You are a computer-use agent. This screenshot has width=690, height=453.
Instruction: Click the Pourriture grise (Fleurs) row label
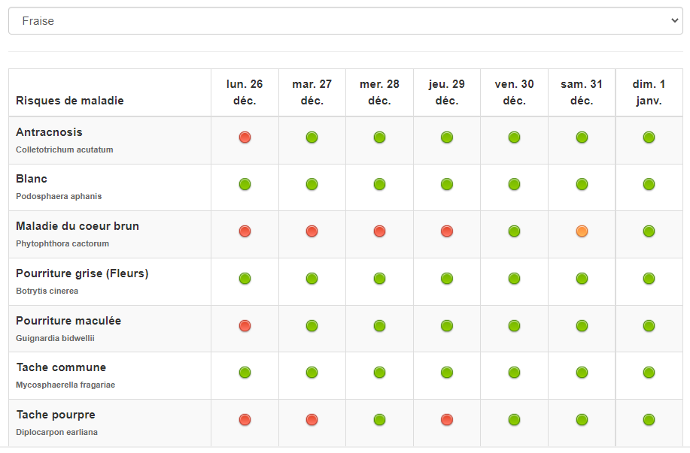(82, 273)
